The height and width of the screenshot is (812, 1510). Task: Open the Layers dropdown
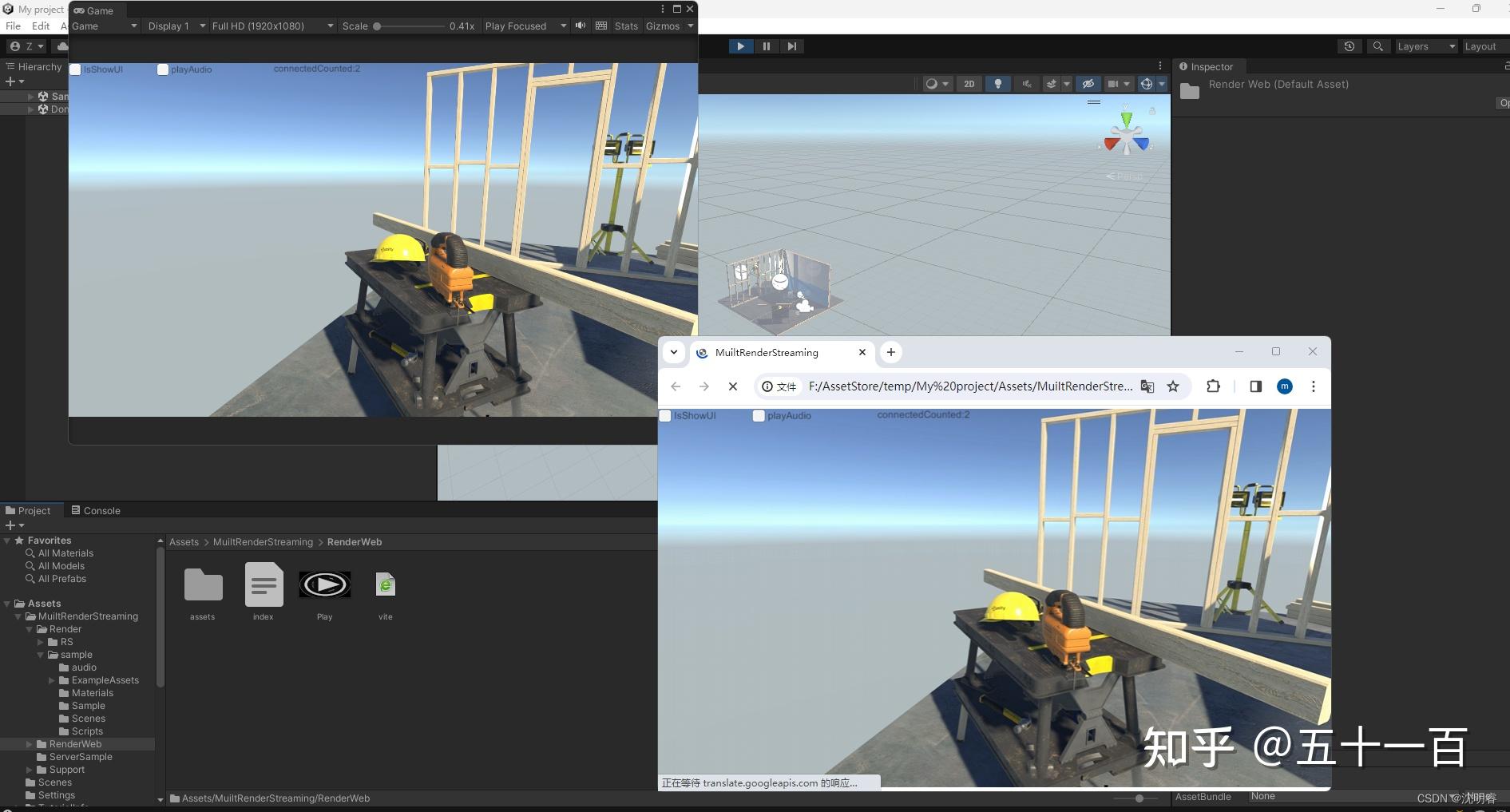(x=1425, y=46)
